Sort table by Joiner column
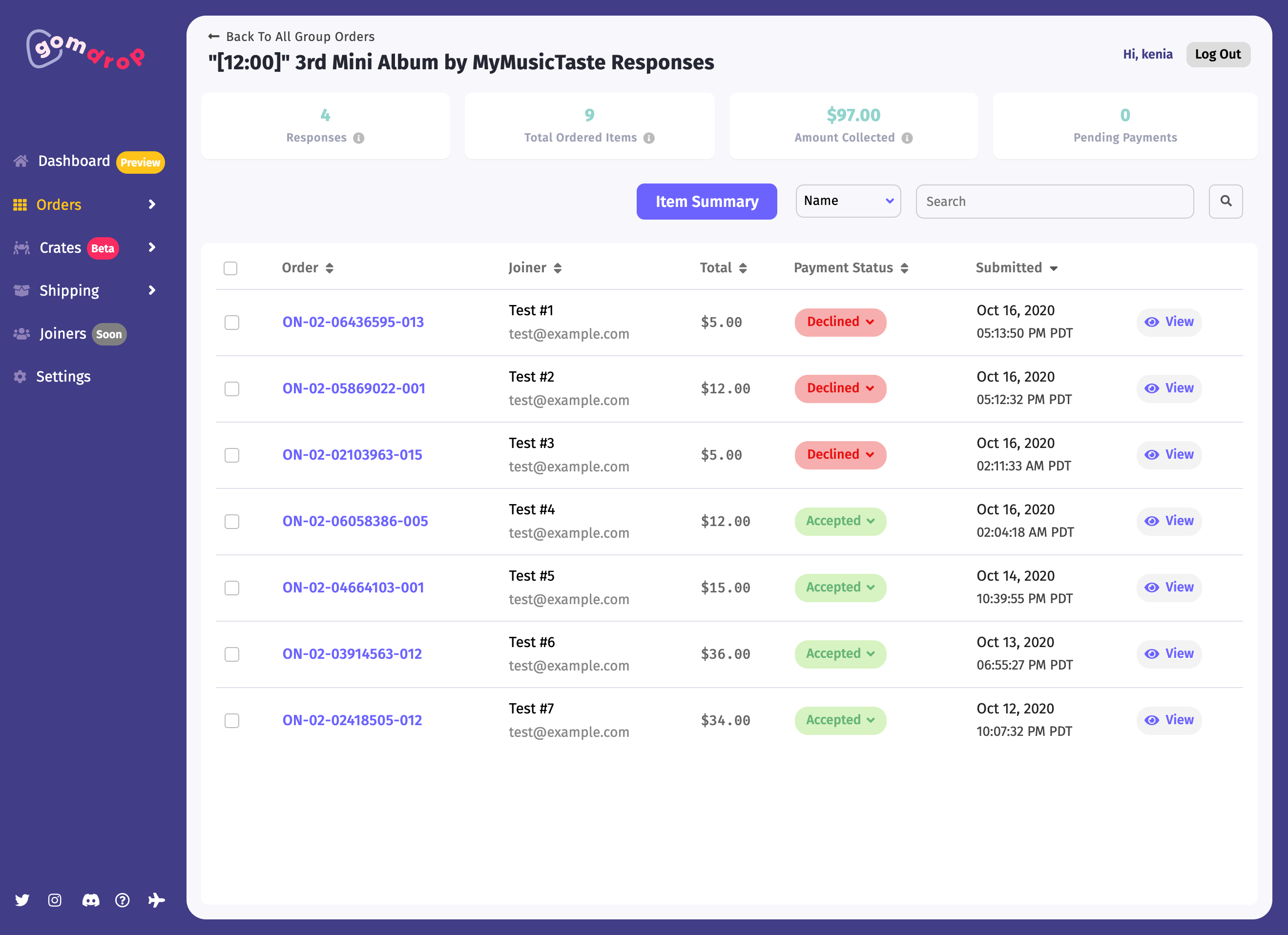 coord(558,268)
